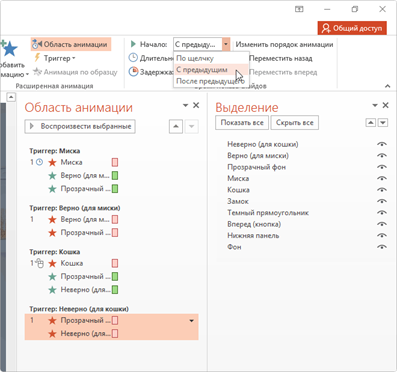Click green timing bar of Верно under Миска

[x=115, y=176]
